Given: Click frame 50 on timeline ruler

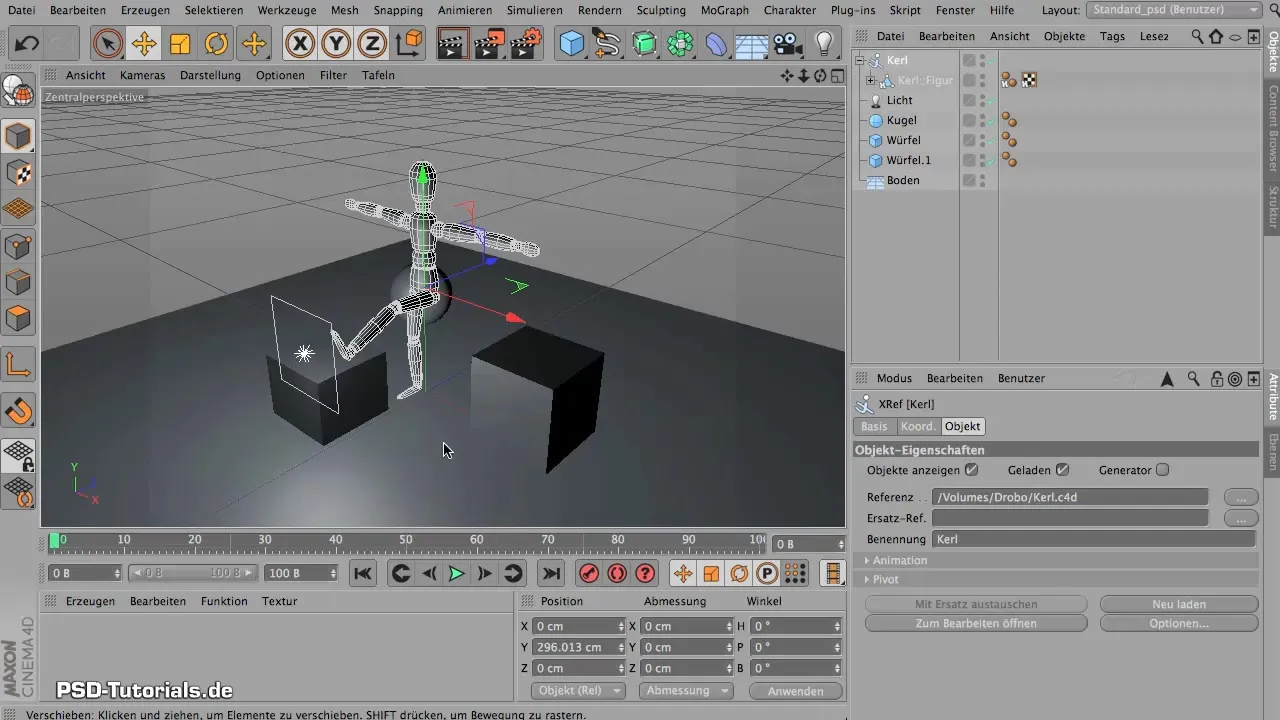Looking at the screenshot, I should click(406, 542).
